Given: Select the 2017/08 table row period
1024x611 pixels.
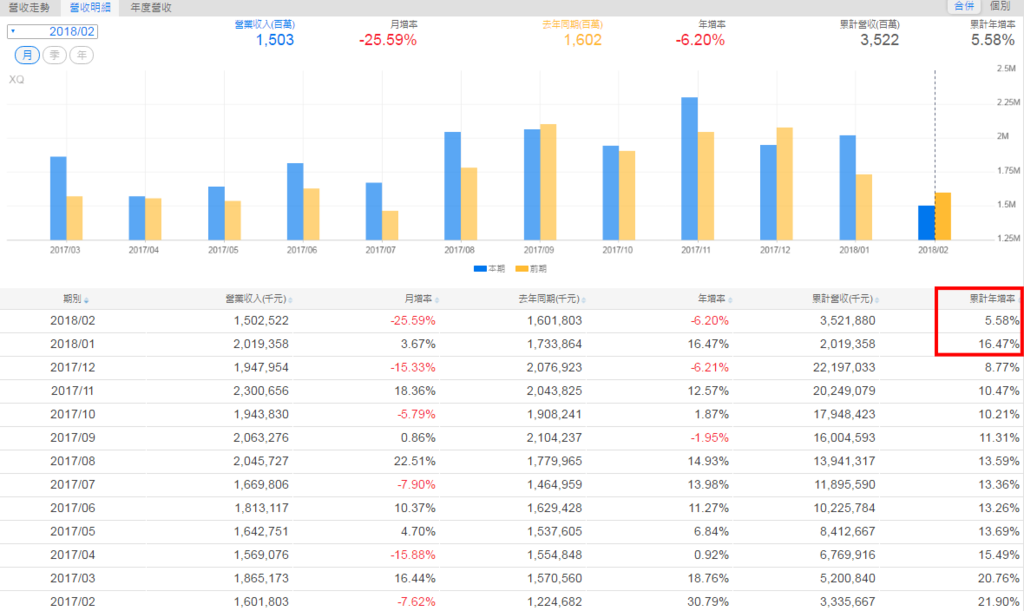Looking at the screenshot, I should (72, 462).
